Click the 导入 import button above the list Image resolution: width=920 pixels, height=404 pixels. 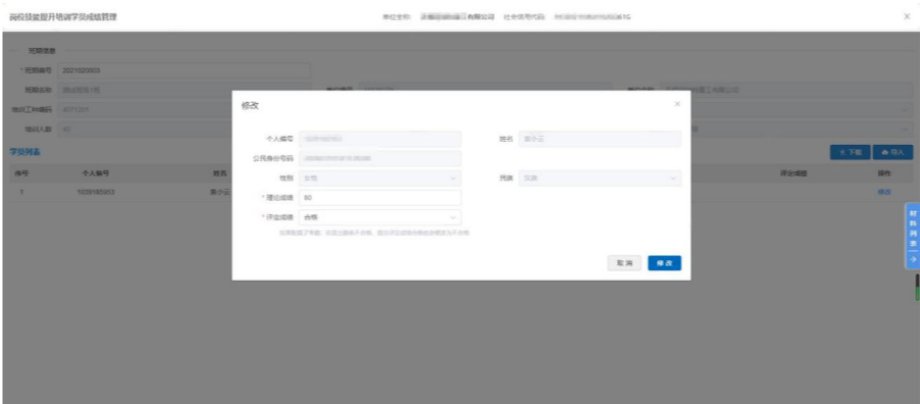pyautogui.click(x=892, y=152)
